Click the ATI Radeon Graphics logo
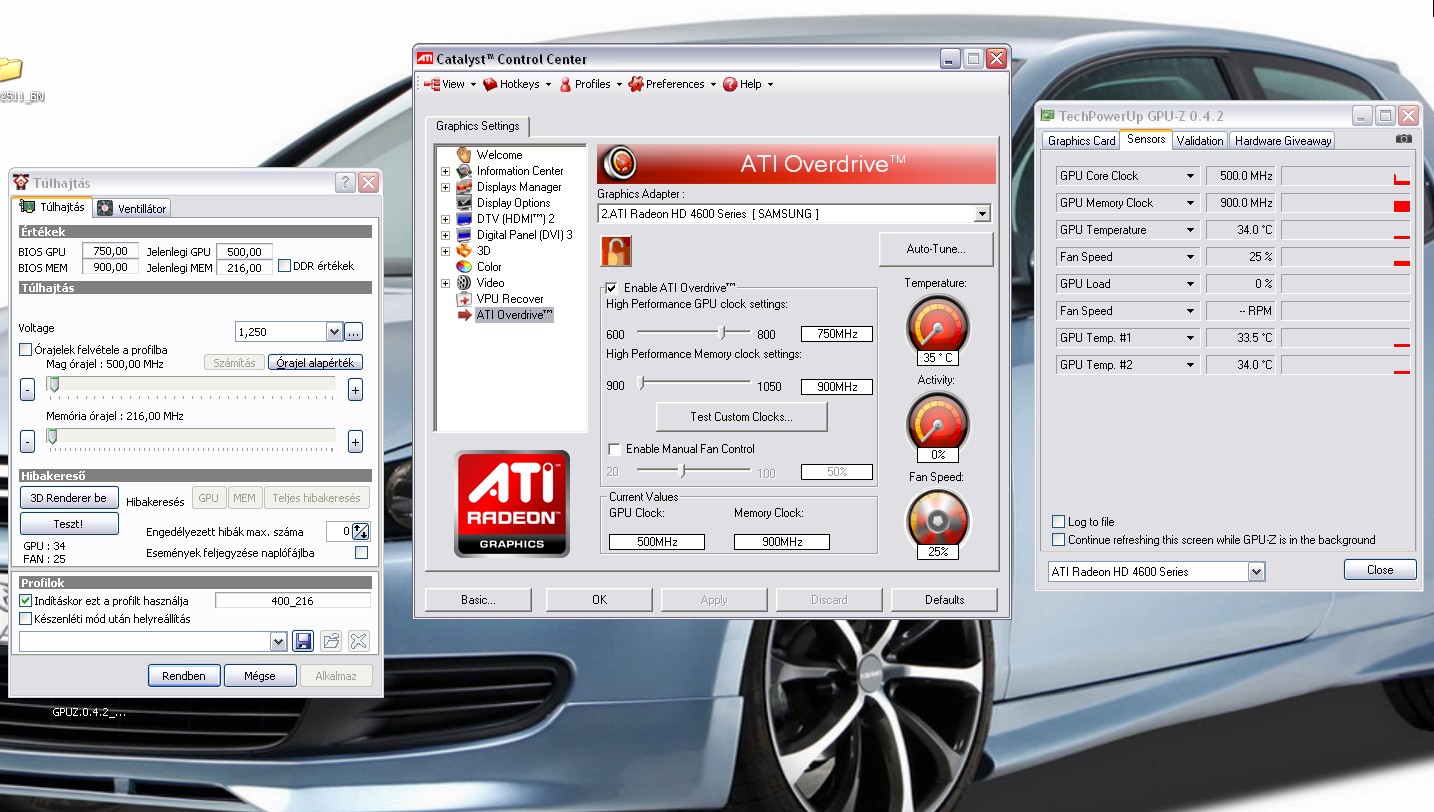This screenshot has height=812, width=1434. pyautogui.click(x=512, y=504)
